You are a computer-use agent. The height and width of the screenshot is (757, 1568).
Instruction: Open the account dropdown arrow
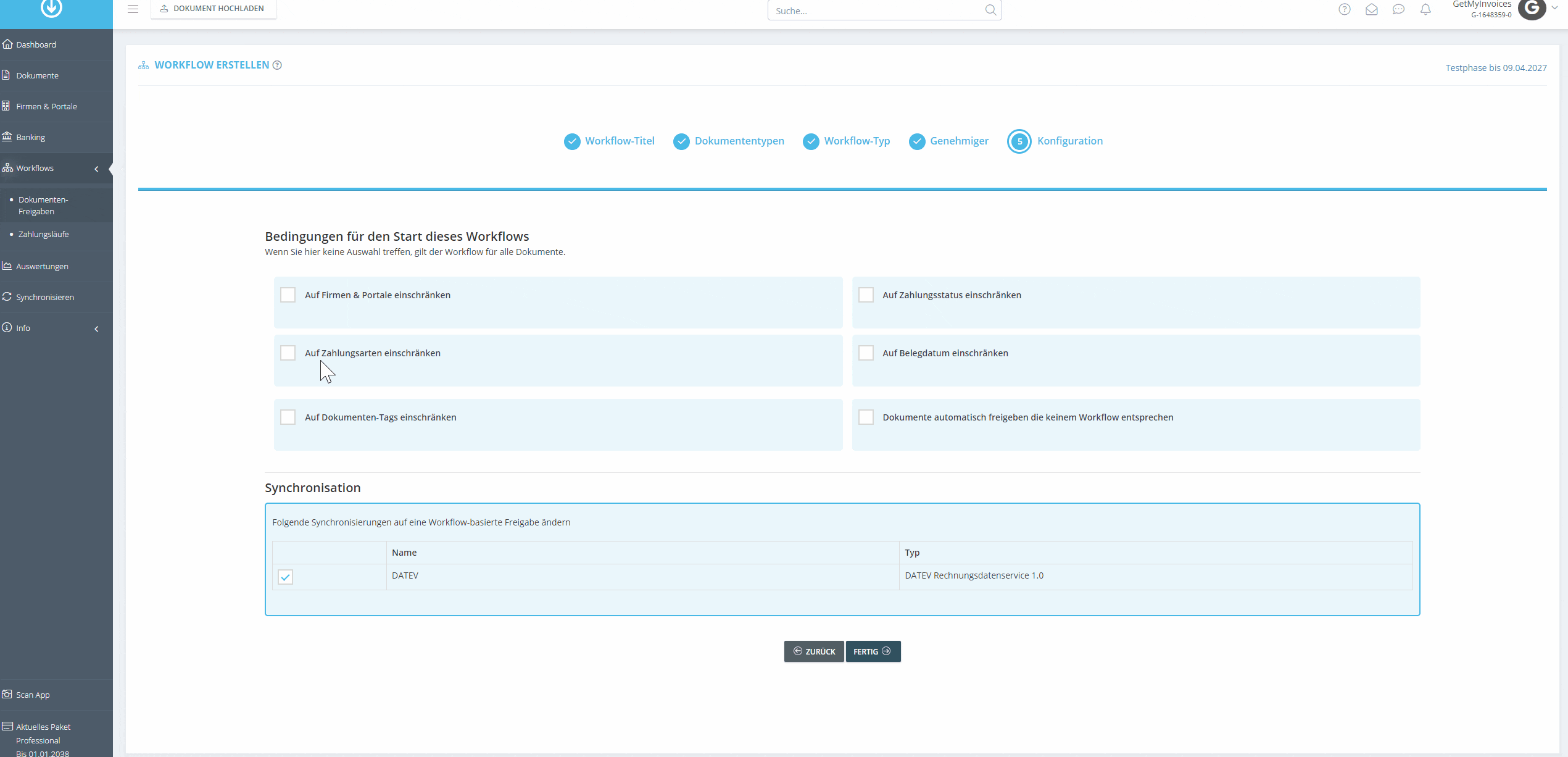(1554, 7)
